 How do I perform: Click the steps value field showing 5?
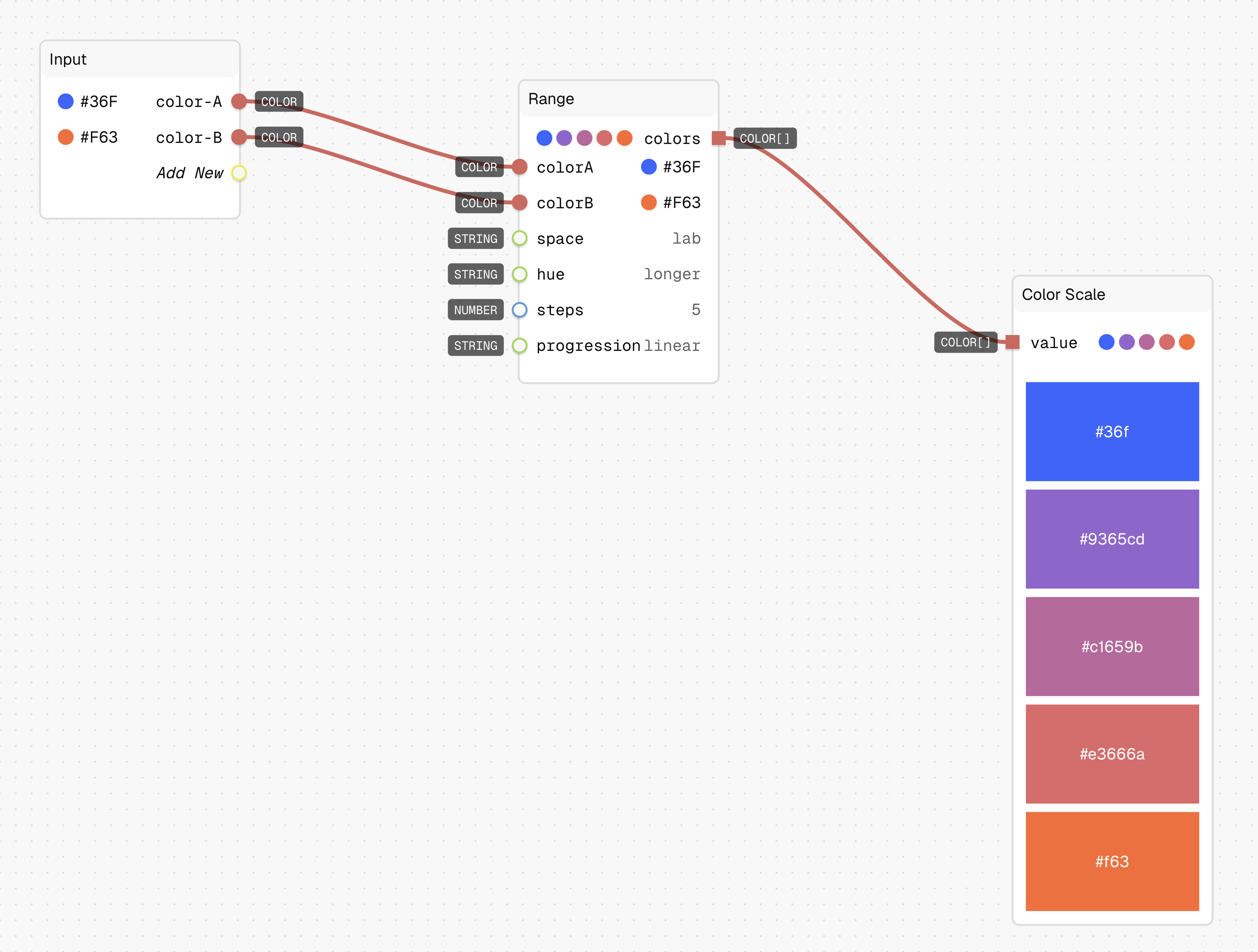click(x=695, y=310)
